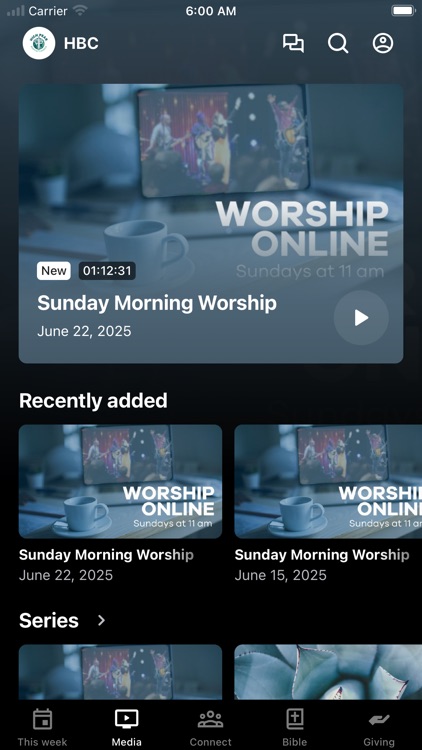Screen dimensions: 422x750
Task: Tap the search magnifier icon
Action: (338, 43)
